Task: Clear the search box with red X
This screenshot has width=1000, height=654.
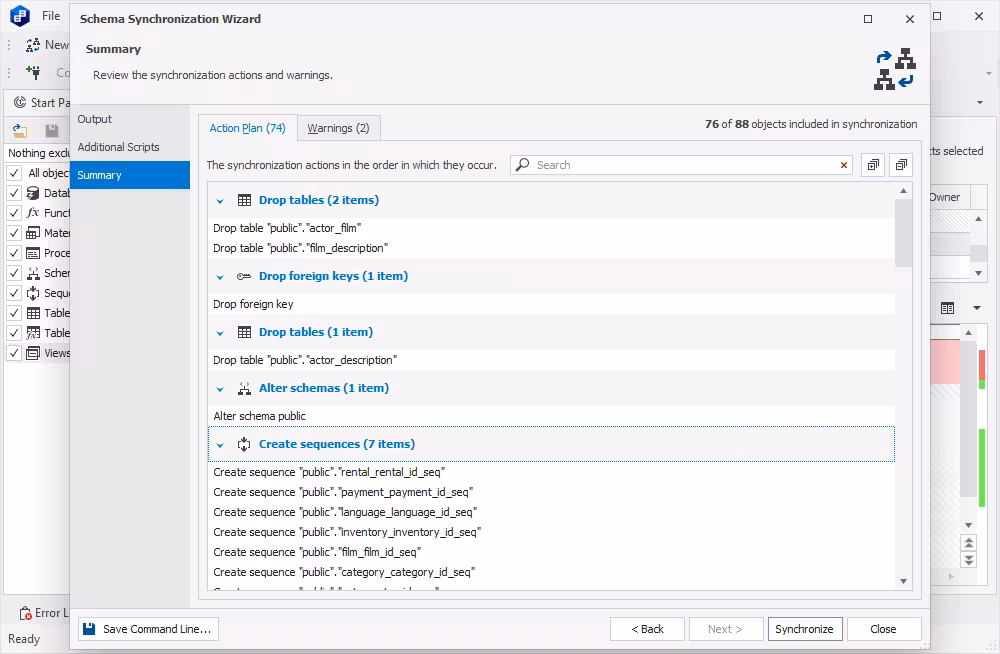Action: 844,165
